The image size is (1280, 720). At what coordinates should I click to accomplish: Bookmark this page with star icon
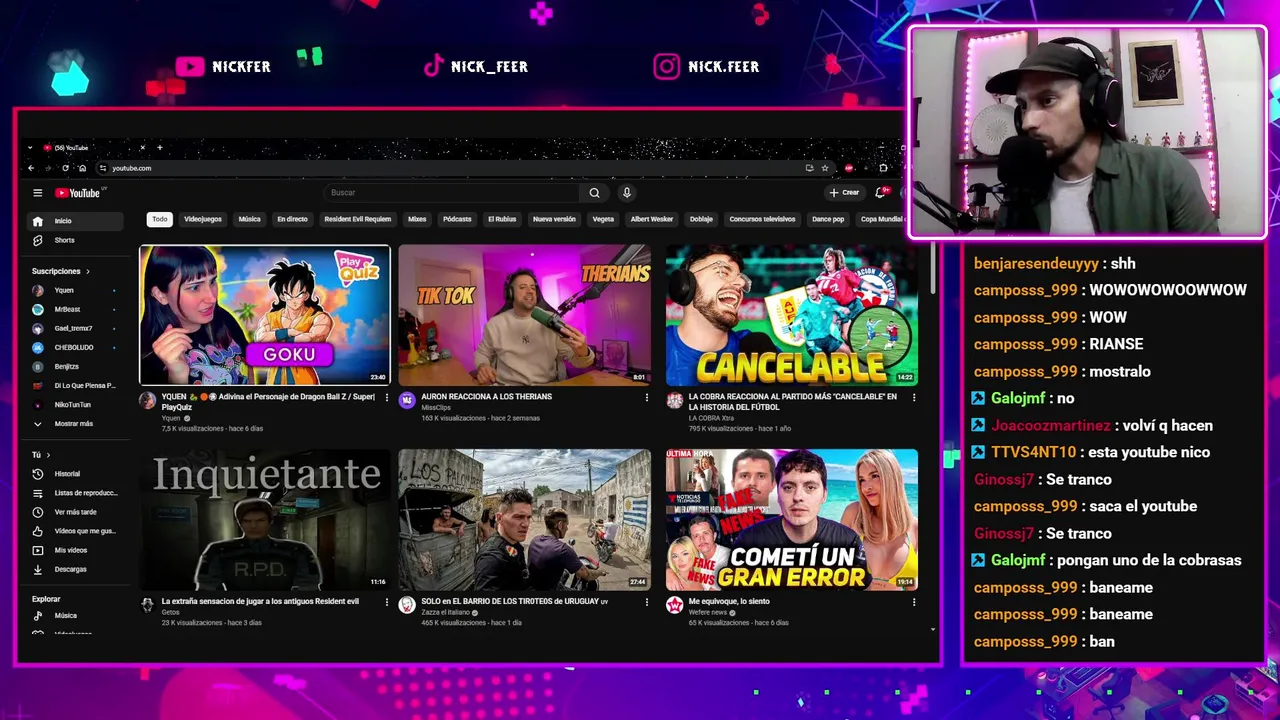point(824,168)
